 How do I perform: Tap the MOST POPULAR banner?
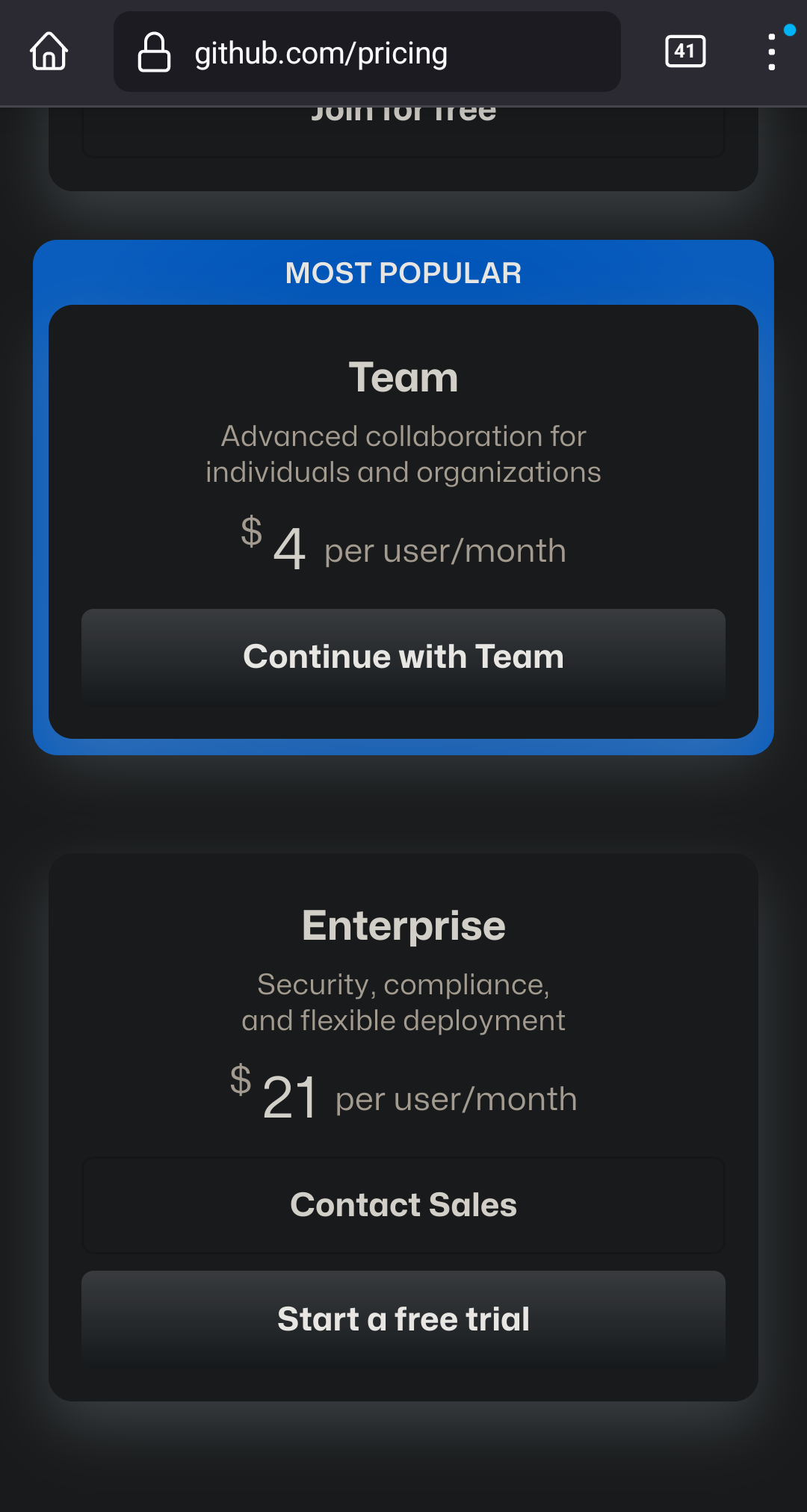point(403,273)
